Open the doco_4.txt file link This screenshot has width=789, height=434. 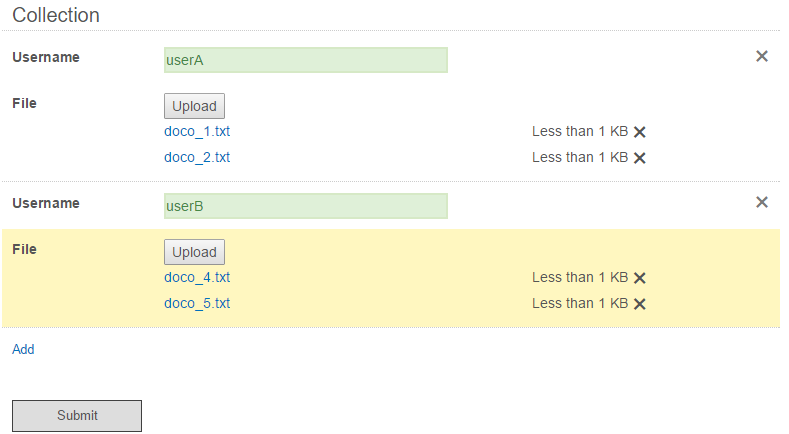coord(197,277)
